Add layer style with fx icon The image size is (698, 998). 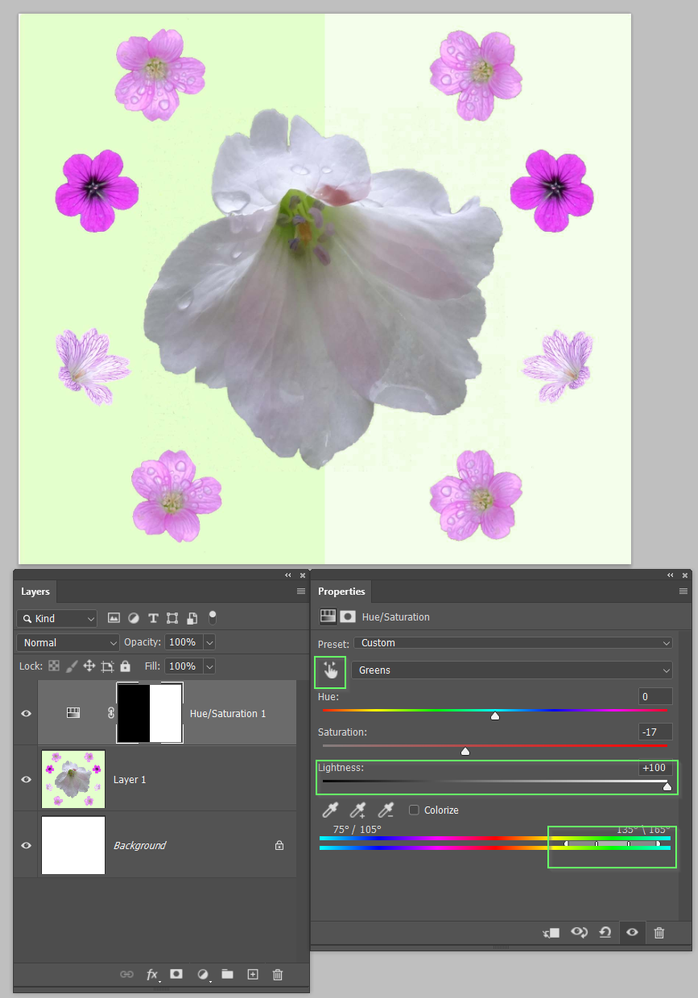[152, 974]
